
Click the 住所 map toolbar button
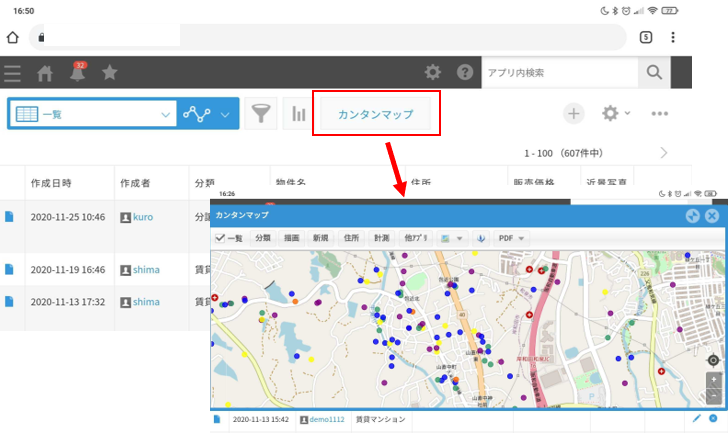click(351, 238)
